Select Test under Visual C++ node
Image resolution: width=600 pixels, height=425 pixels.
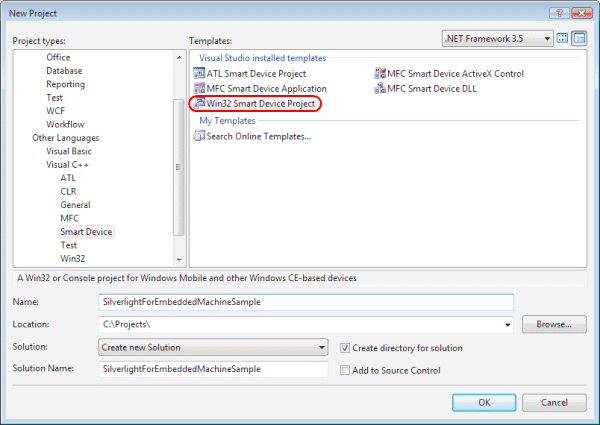click(68, 245)
